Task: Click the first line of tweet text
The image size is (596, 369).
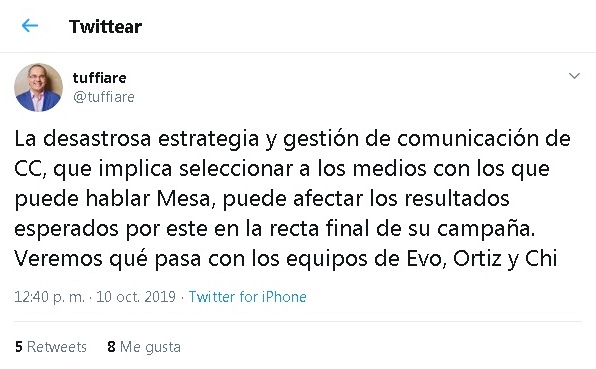Action: click(292, 139)
